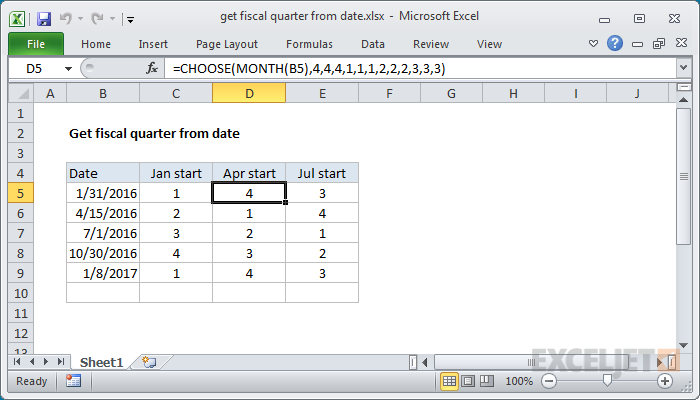Click the vertical scrollbar thumb
The width and height of the screenshot is (700, 400).
click(683, 176)
